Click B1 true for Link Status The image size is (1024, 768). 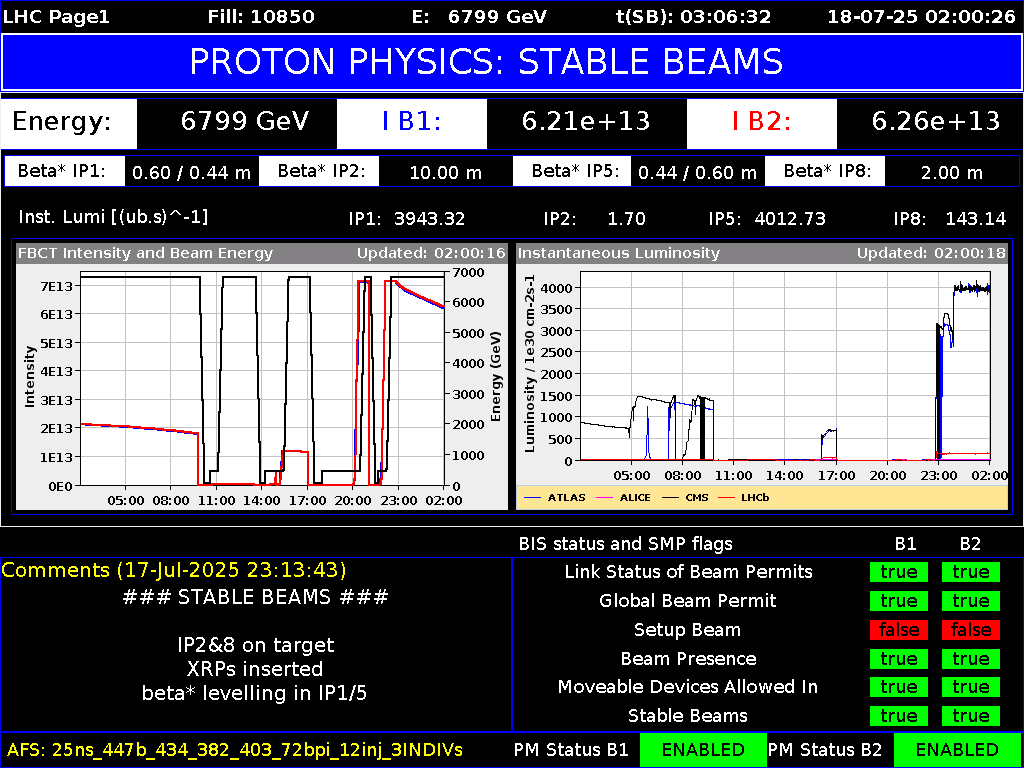click(899, 572)
